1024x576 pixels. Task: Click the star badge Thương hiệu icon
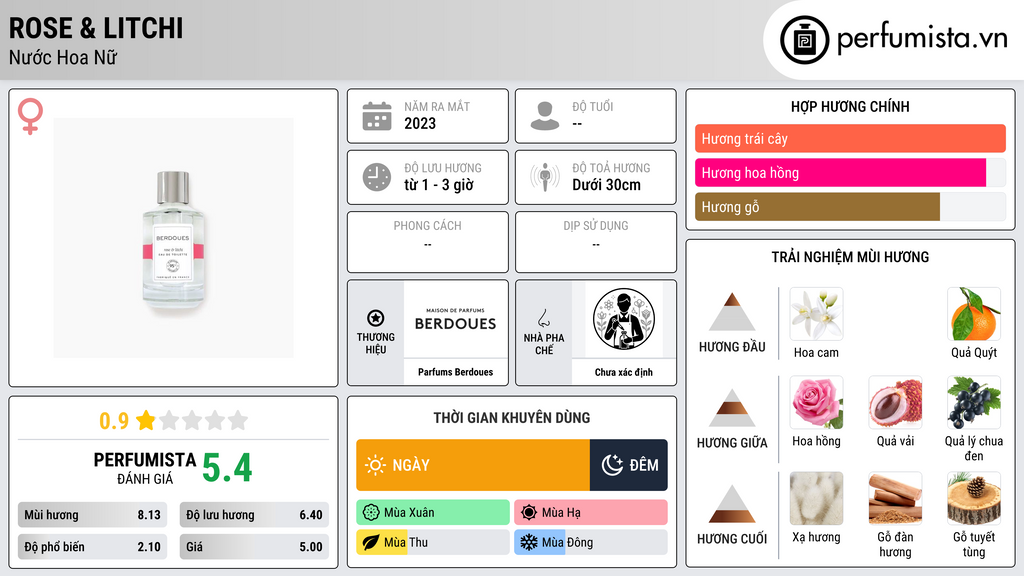(x=376, y=318)
